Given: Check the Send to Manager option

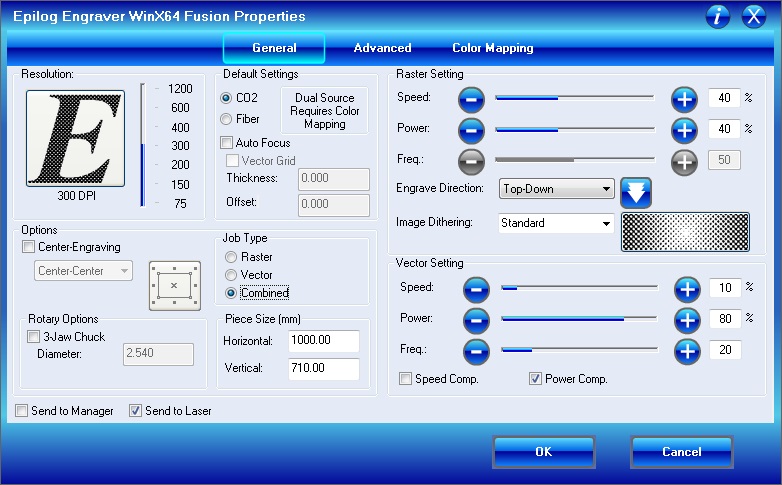Looking at the screenshot, I should [x=21, y=411].
